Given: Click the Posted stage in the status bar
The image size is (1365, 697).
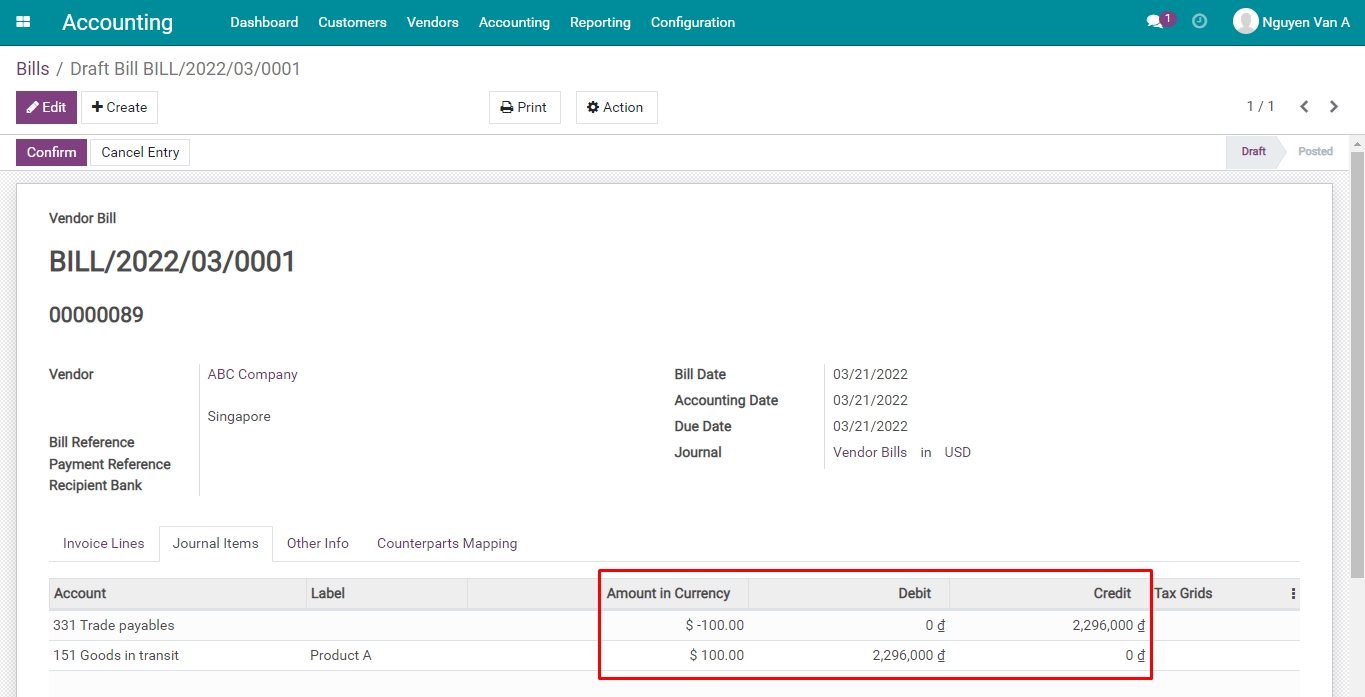Looking at the screenshot, I should tap(1314, 151).
